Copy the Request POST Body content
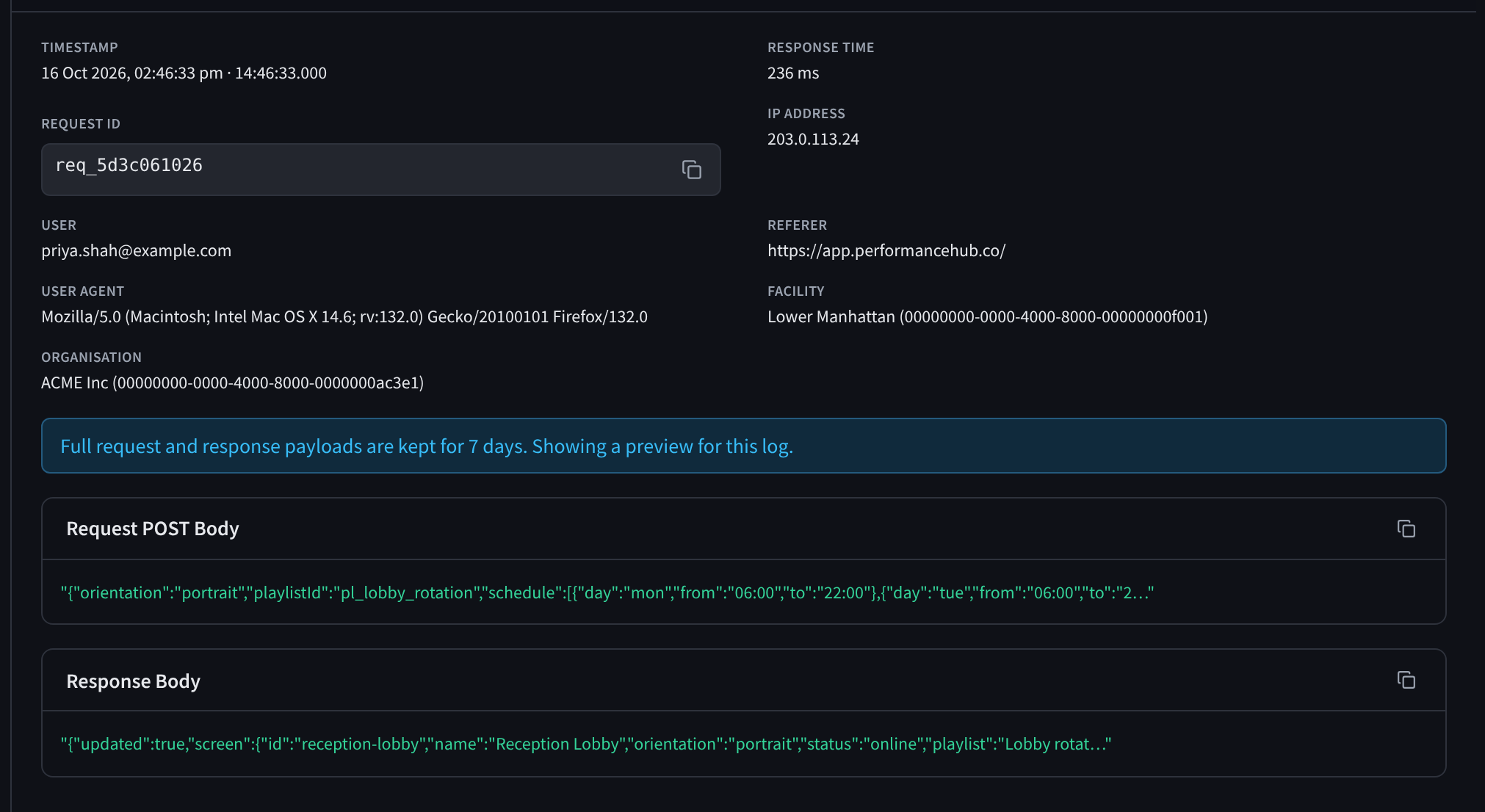This screenshot has height=812, width=1485. [1406, 529]
